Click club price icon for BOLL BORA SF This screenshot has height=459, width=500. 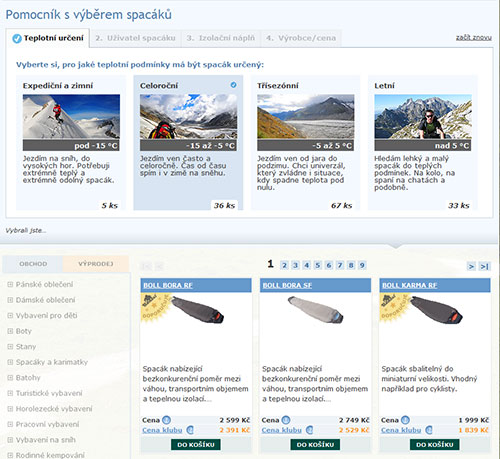309,430
